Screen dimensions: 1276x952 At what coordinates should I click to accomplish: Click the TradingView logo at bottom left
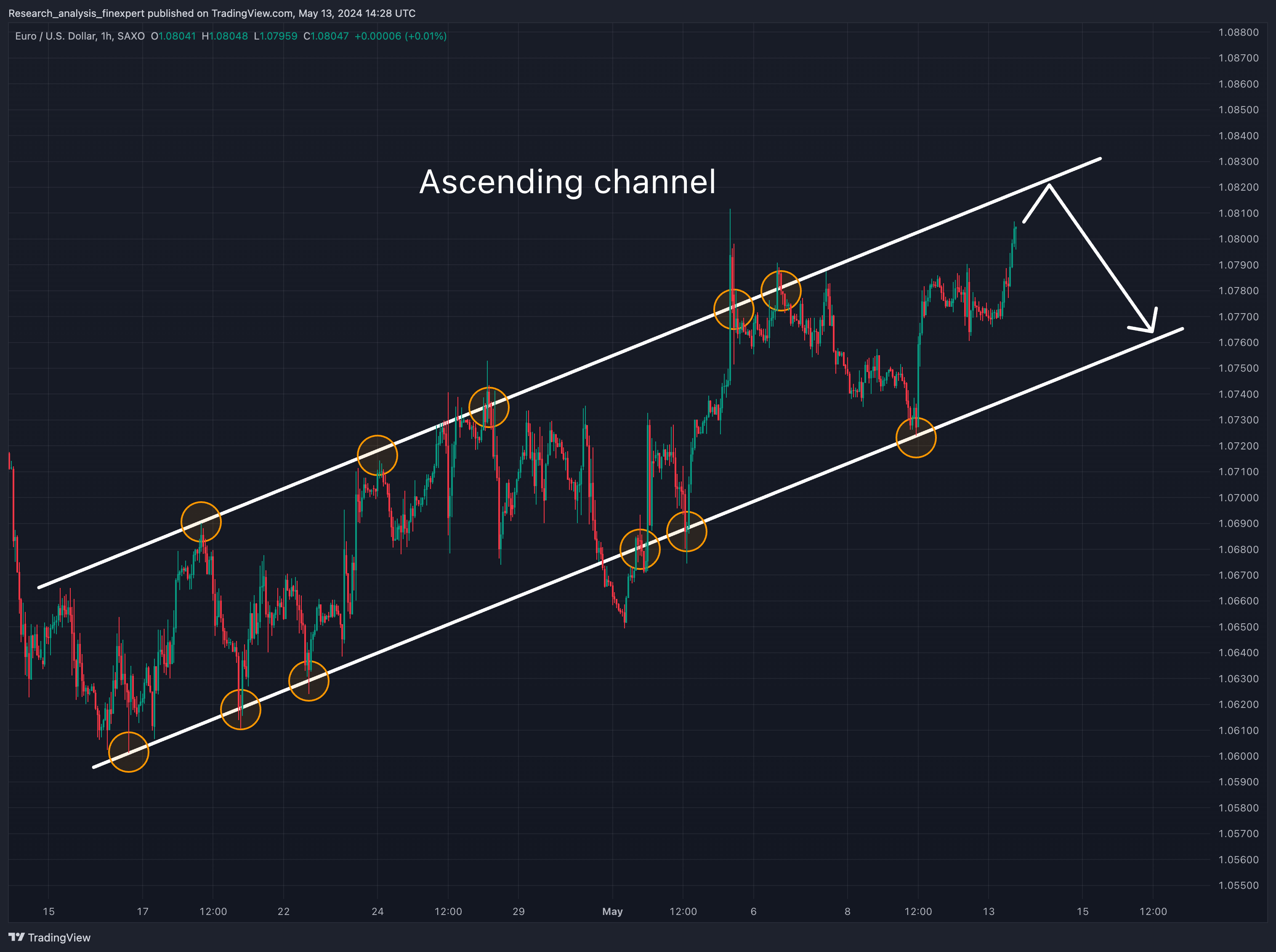pos(50,938)
